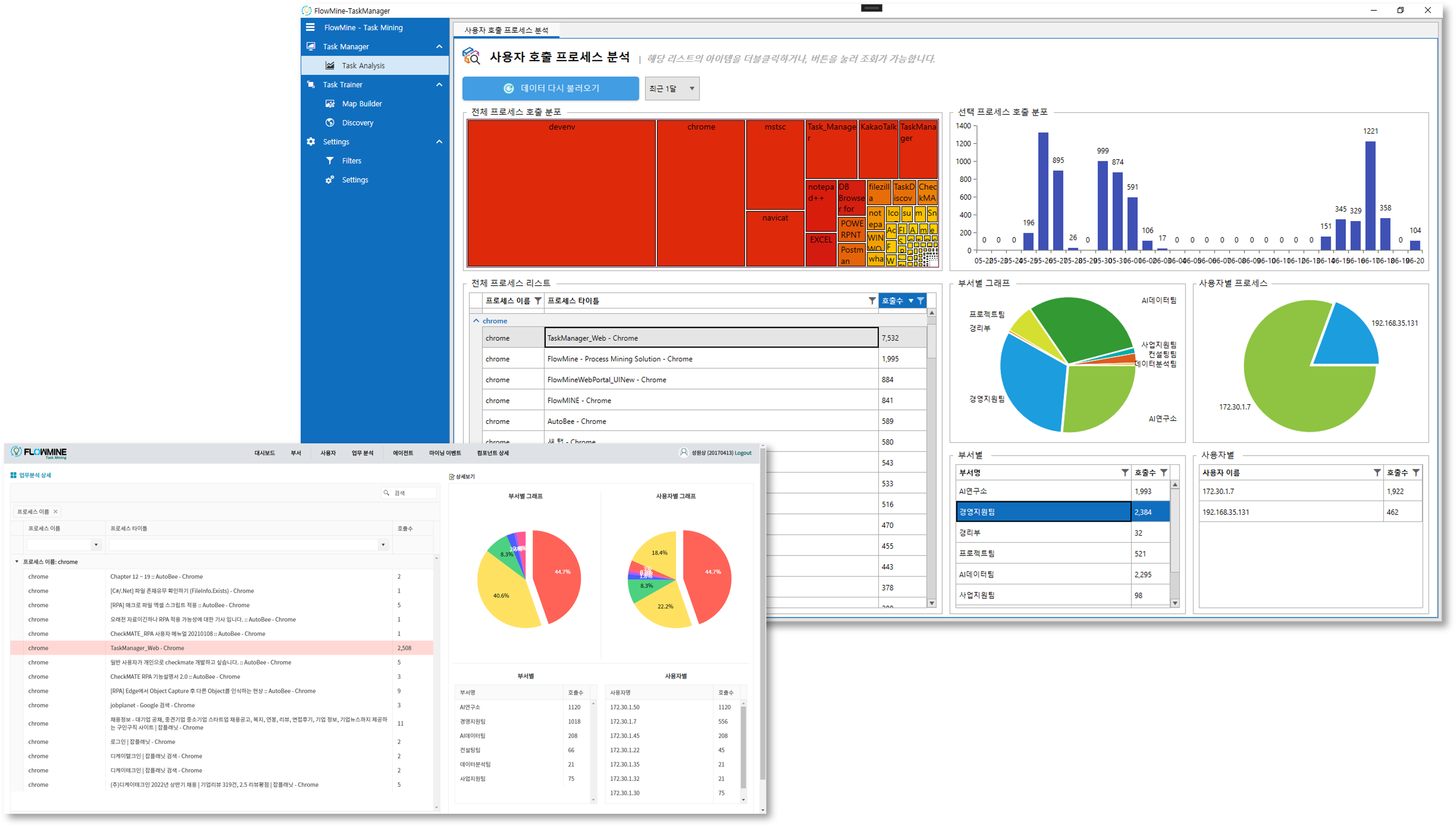Select AI데이터팀 row in department table

pyautogui.click(x=1062, y=574)
